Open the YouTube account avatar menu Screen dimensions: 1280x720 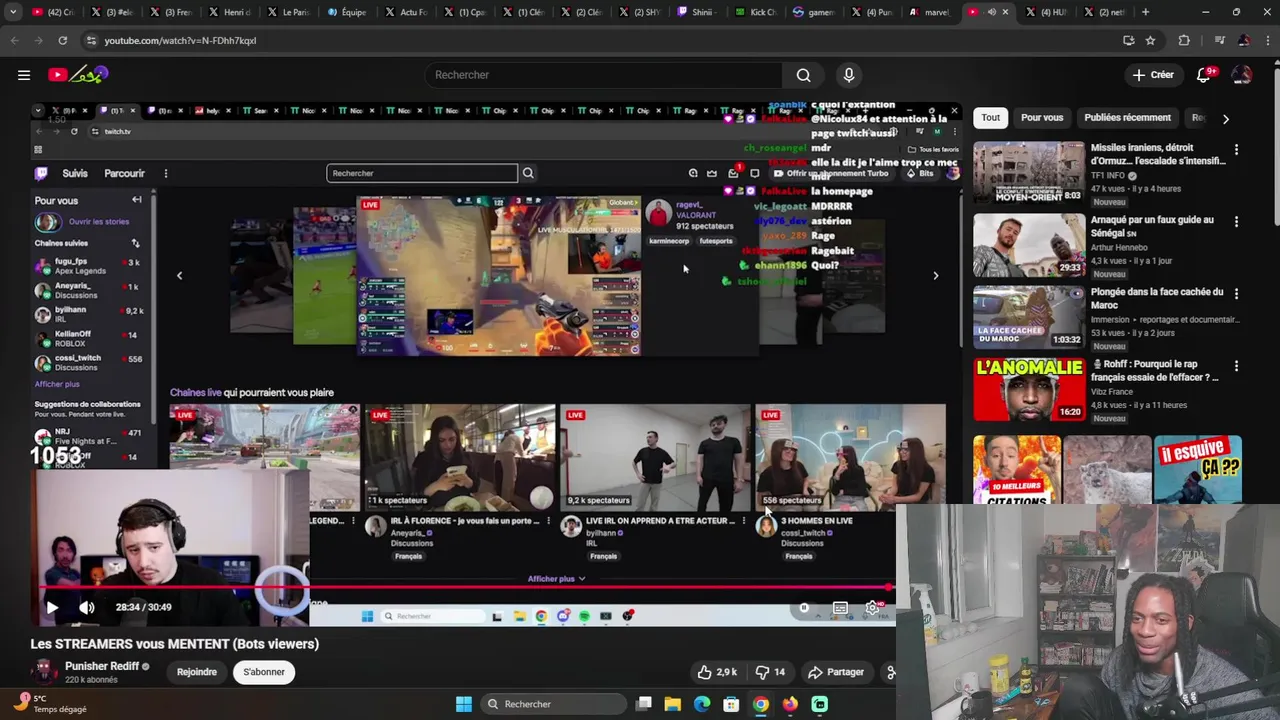click(x=1242, y=75)
